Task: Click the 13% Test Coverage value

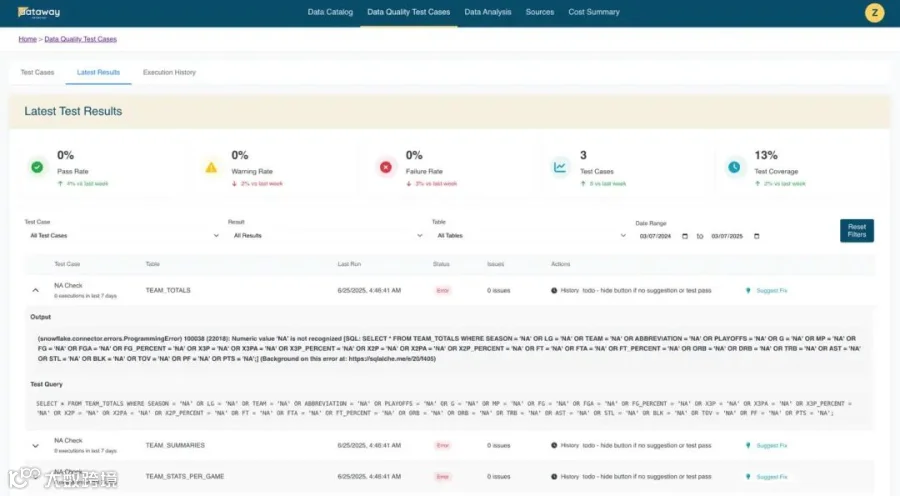Action: 766,155
